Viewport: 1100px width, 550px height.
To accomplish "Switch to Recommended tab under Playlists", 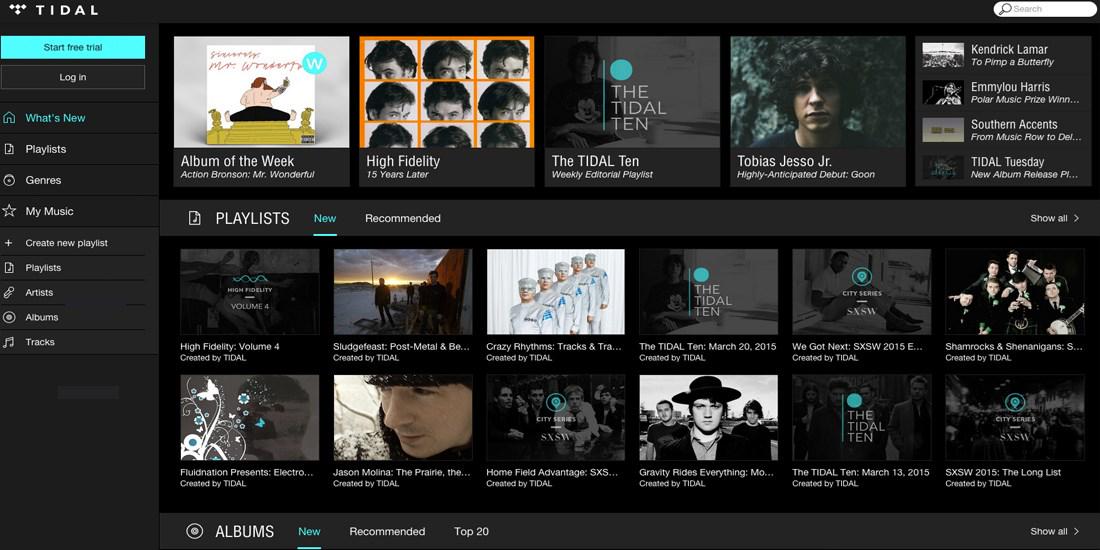I will (403, 218).
